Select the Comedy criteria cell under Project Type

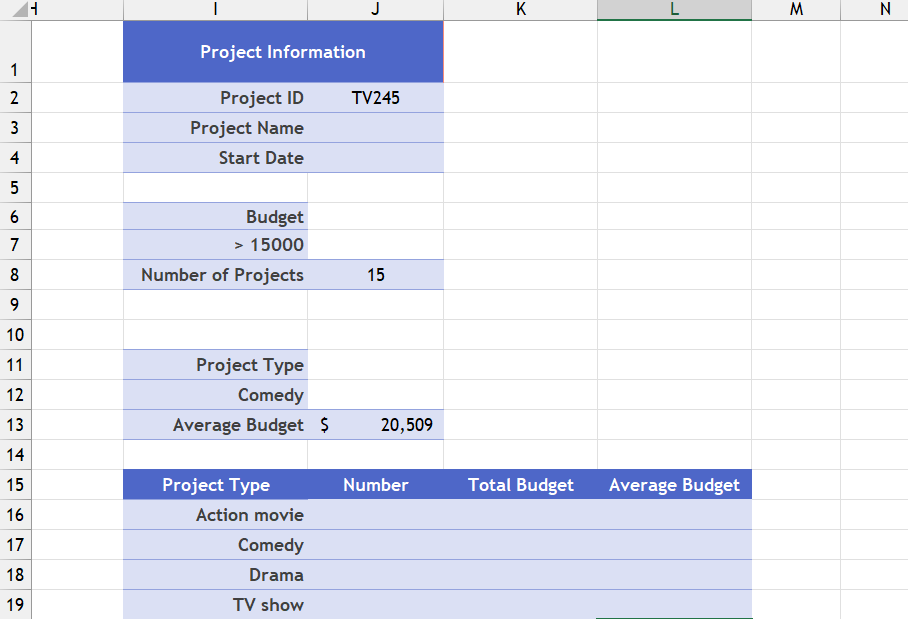pos(215,394)
